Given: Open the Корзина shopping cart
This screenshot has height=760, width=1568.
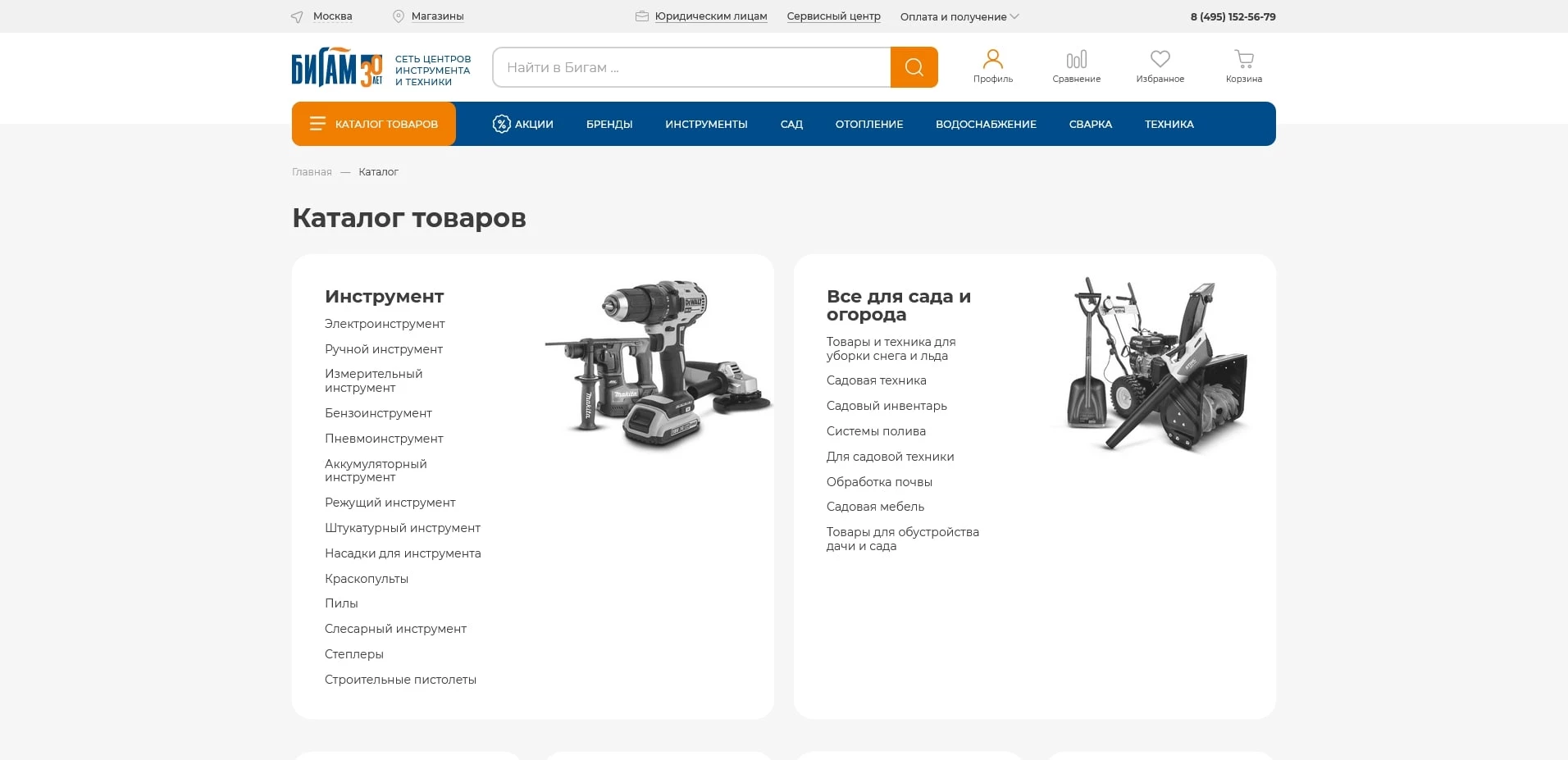Looking at the screenshot, I should click(x=1243, y=60).
